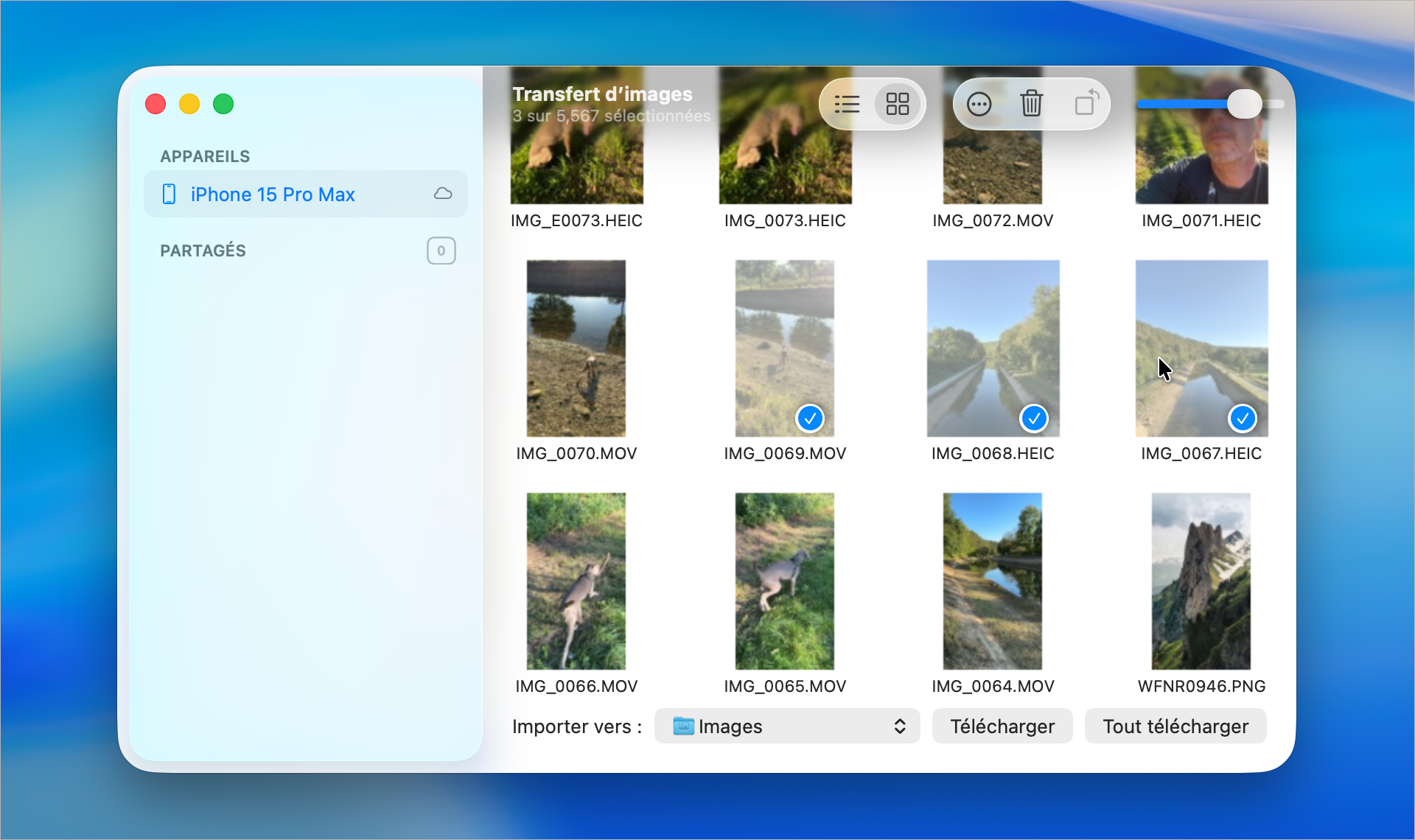
Task: Deselect IMG_0069.MOV by clicking its checkmark
Action: [811, 418]
